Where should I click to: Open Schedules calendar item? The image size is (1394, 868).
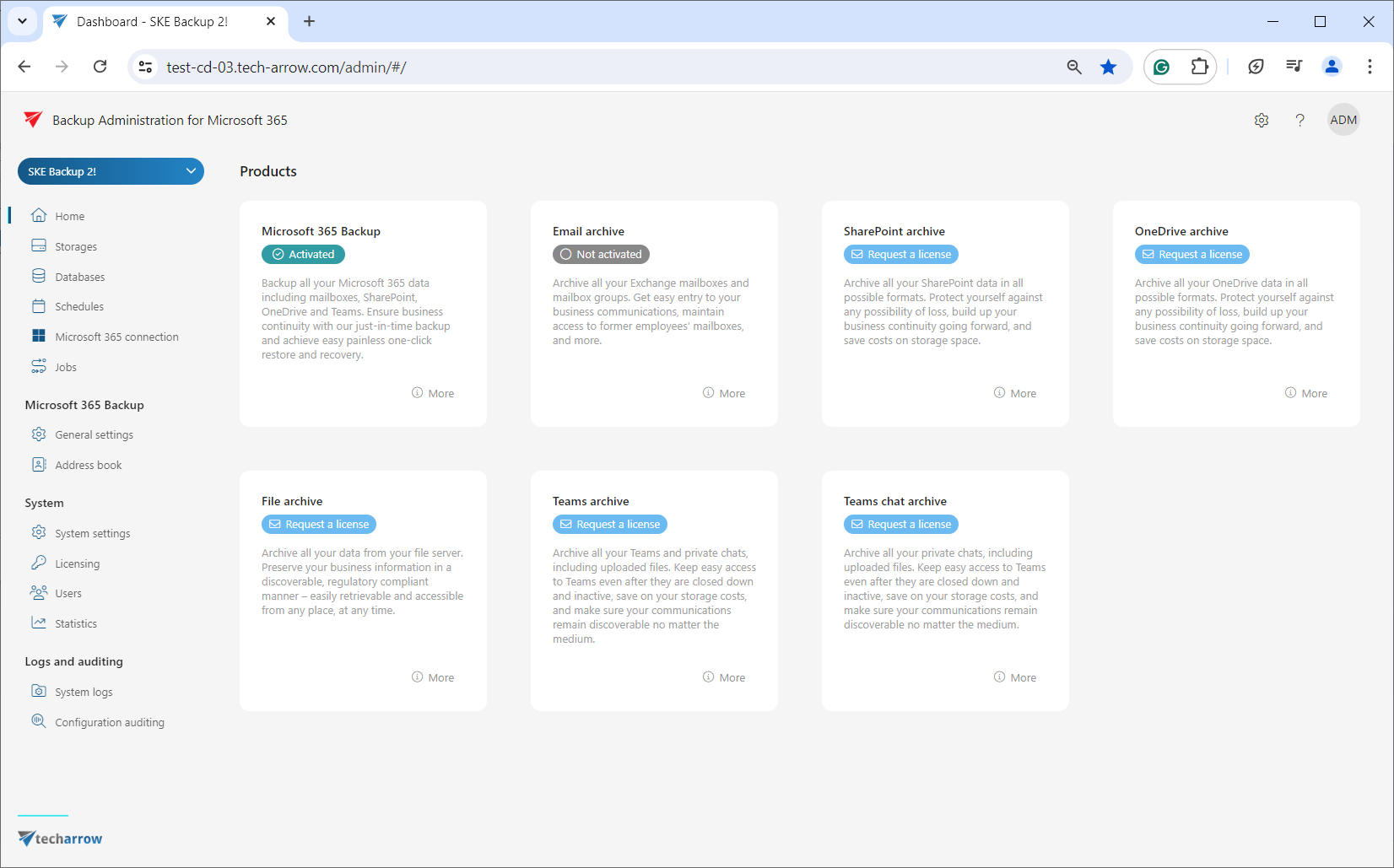78,306
